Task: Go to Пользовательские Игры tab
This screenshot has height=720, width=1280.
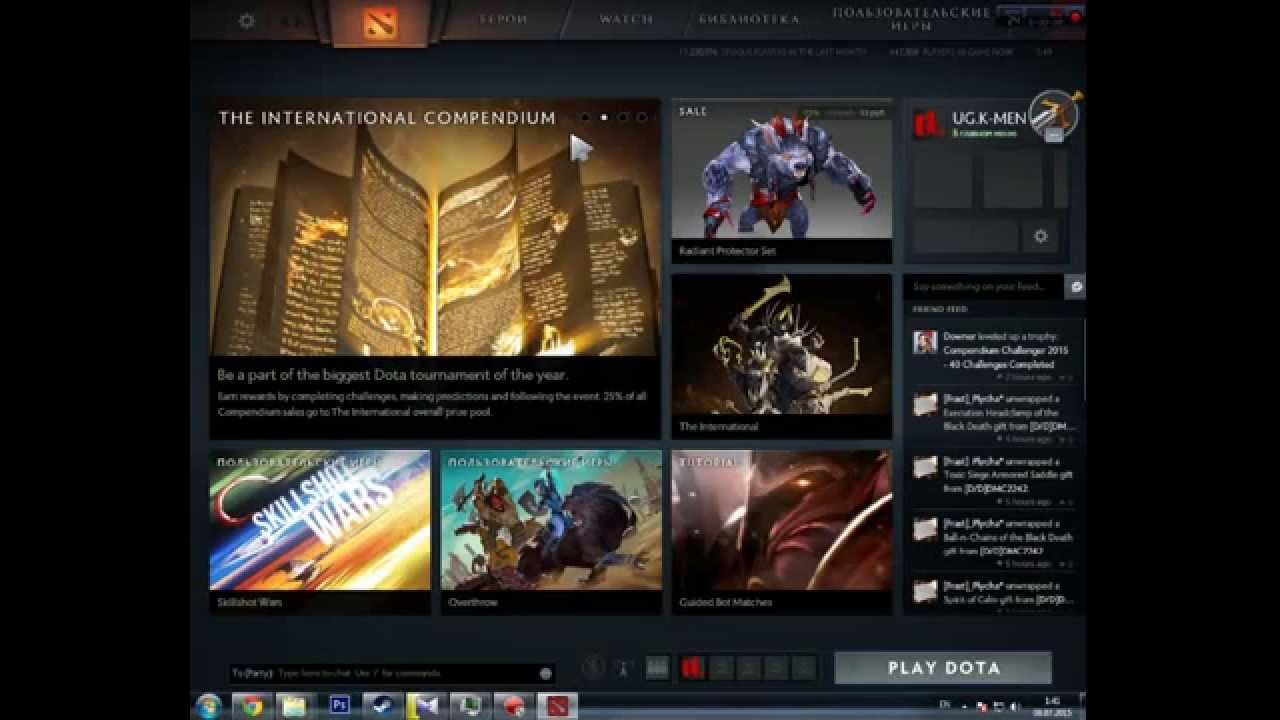Action: pyautogui.click(x=912, y=19)
